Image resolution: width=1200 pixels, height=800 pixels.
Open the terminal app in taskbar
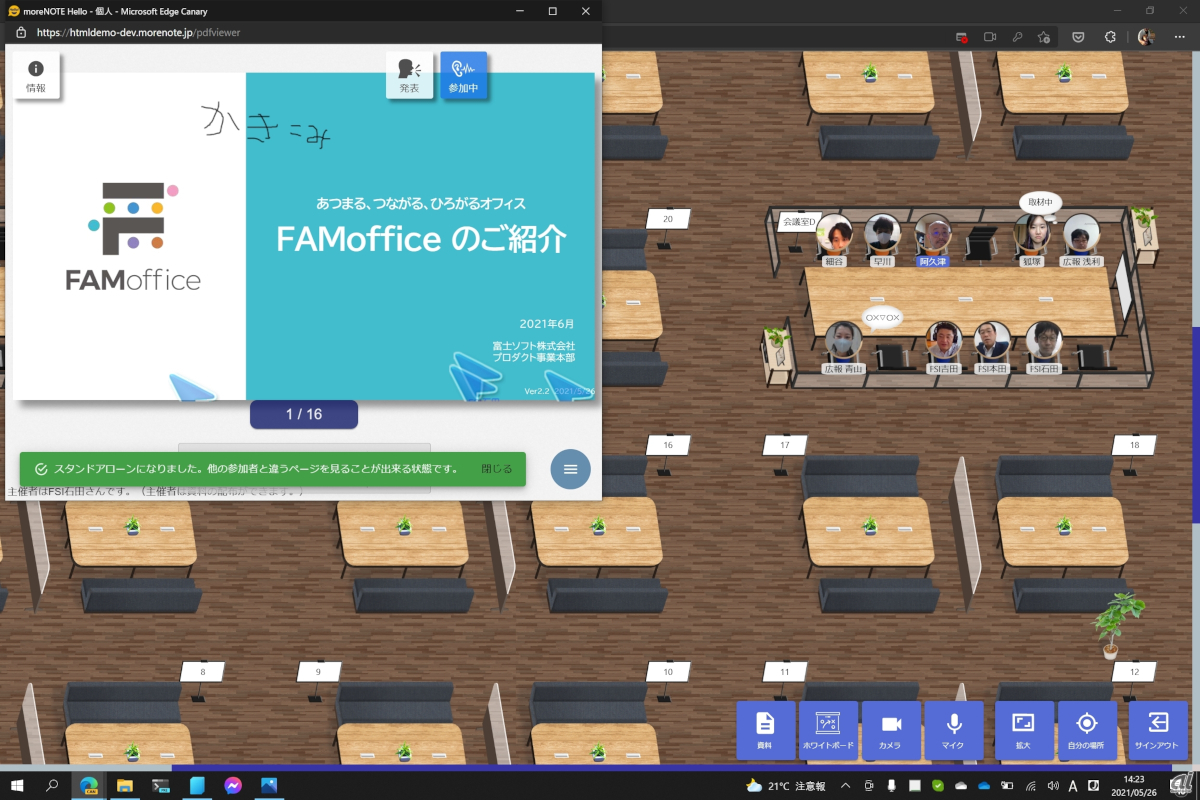click(161, 785)
